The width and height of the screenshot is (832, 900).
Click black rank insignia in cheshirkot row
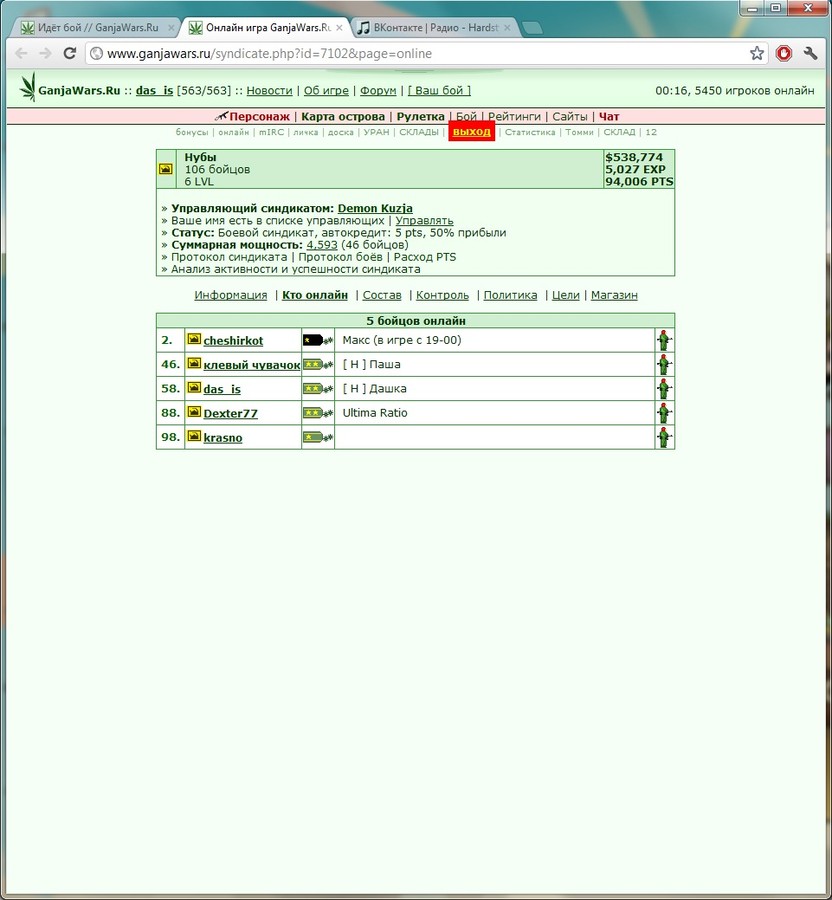point(317,340)
